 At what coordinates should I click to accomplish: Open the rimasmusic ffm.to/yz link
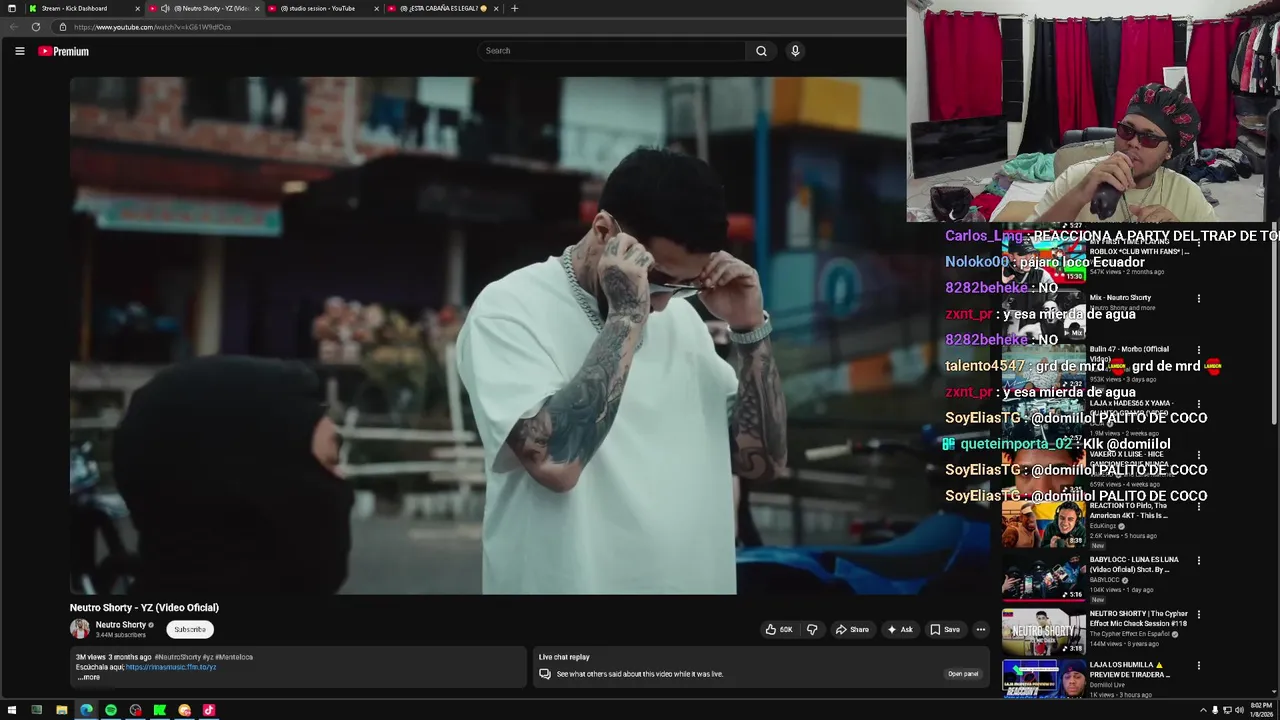tap(170, 667)
